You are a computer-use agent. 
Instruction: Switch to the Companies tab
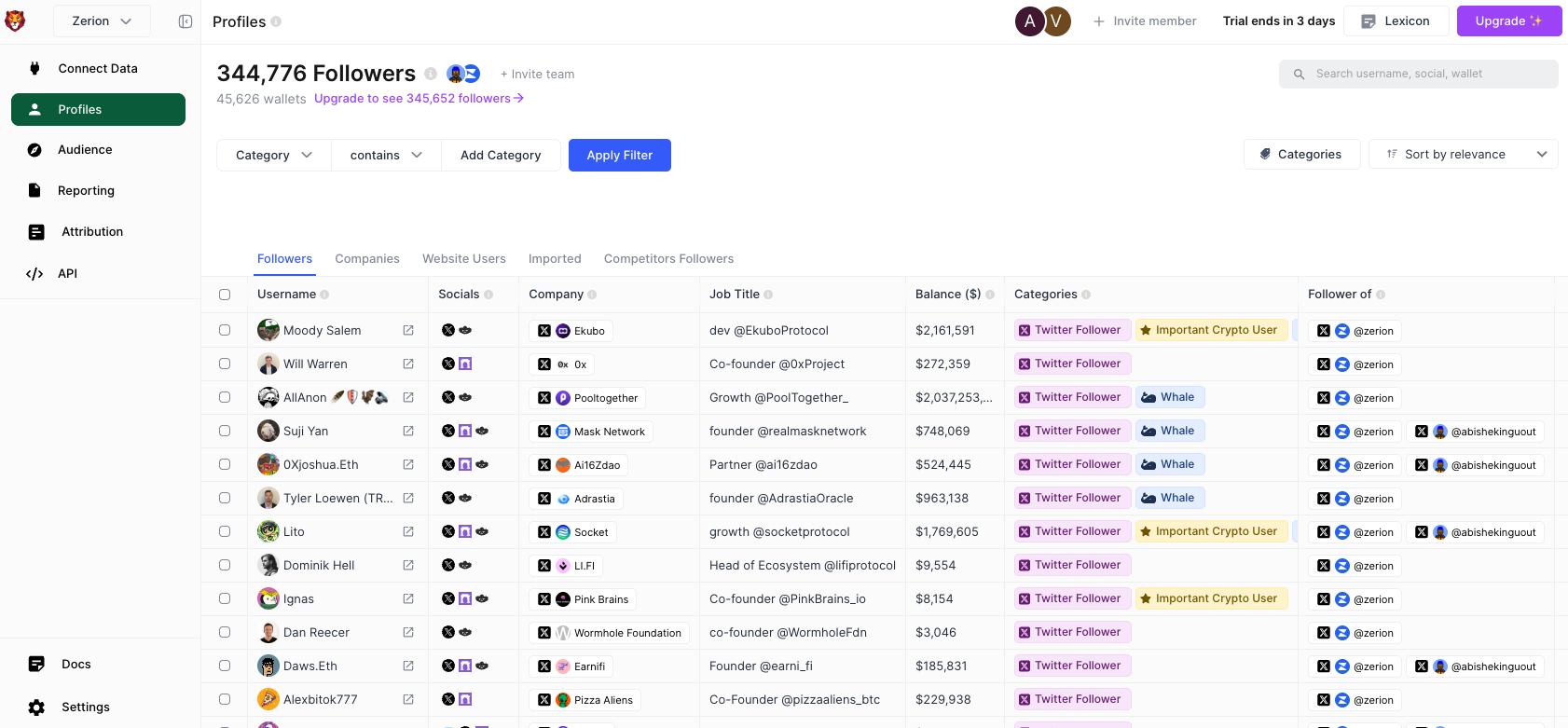(367, 259)
